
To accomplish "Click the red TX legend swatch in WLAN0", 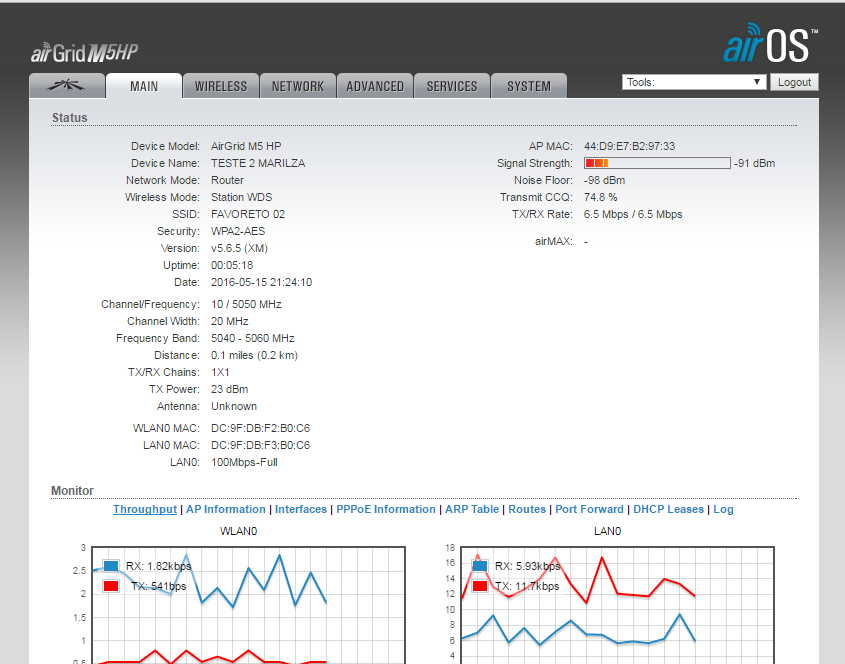I will point(111,586).
